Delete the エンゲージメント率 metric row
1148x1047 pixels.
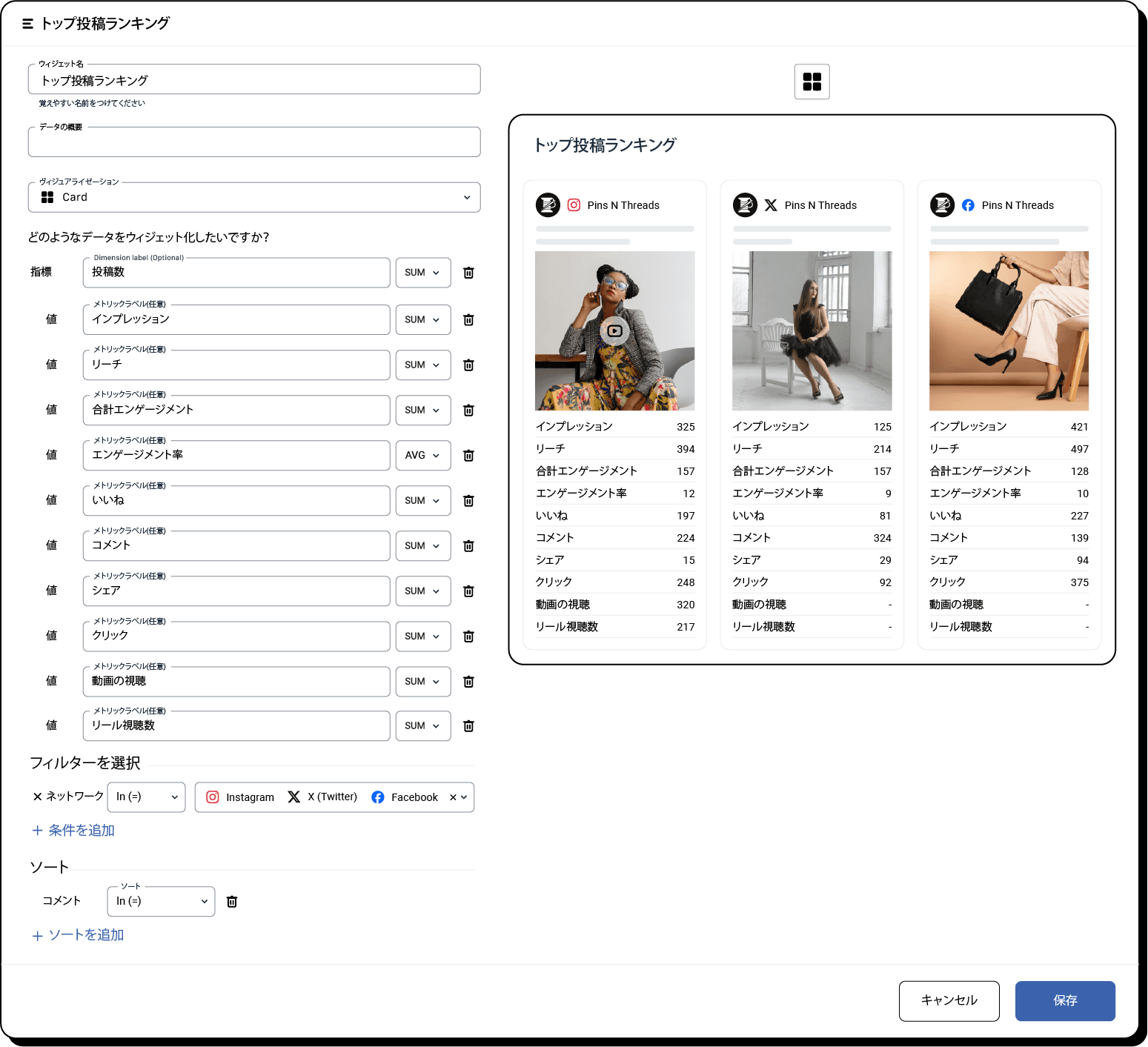pos(468,456)
